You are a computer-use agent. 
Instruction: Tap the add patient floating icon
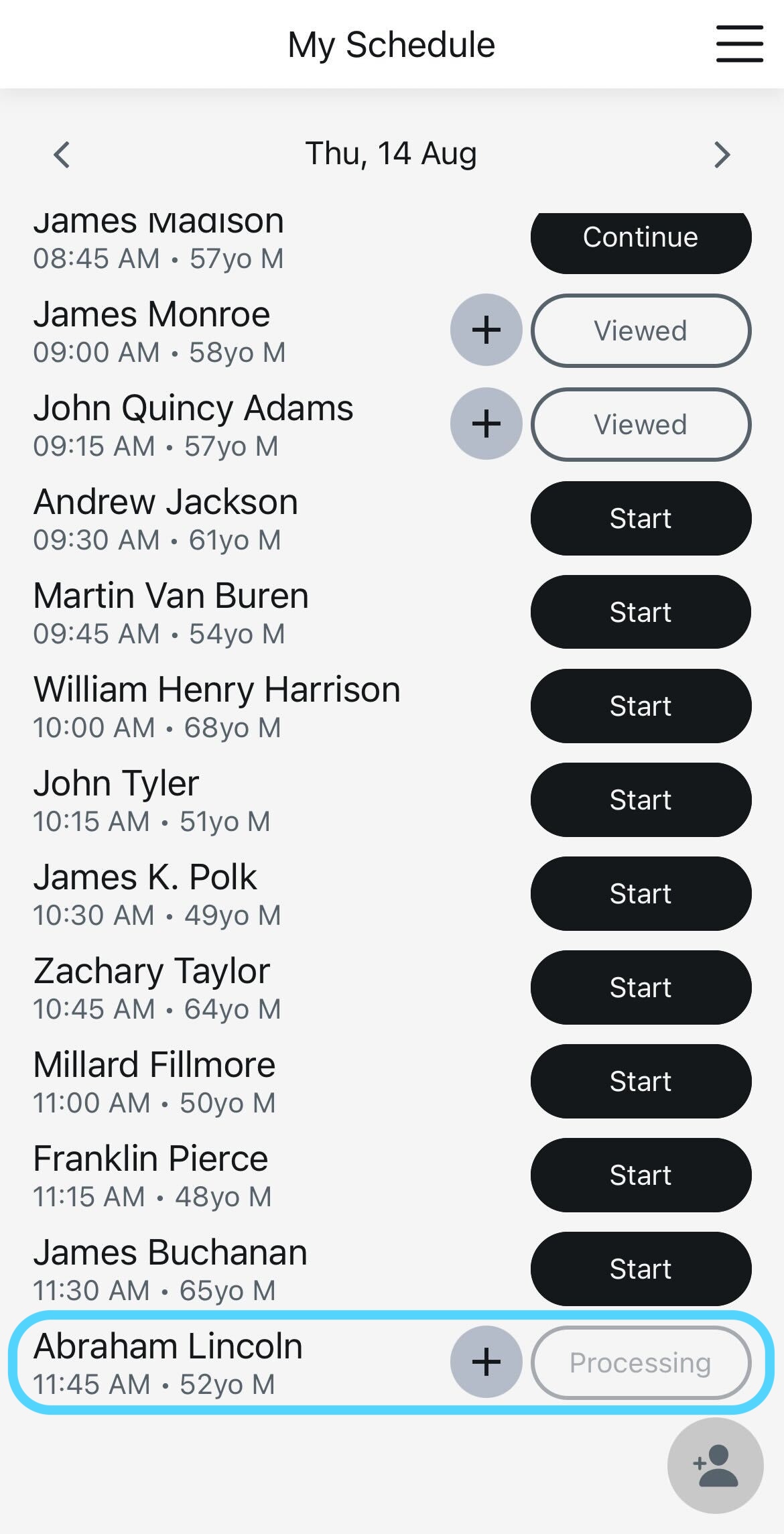pyautogui.click(x=715, y=1466)
